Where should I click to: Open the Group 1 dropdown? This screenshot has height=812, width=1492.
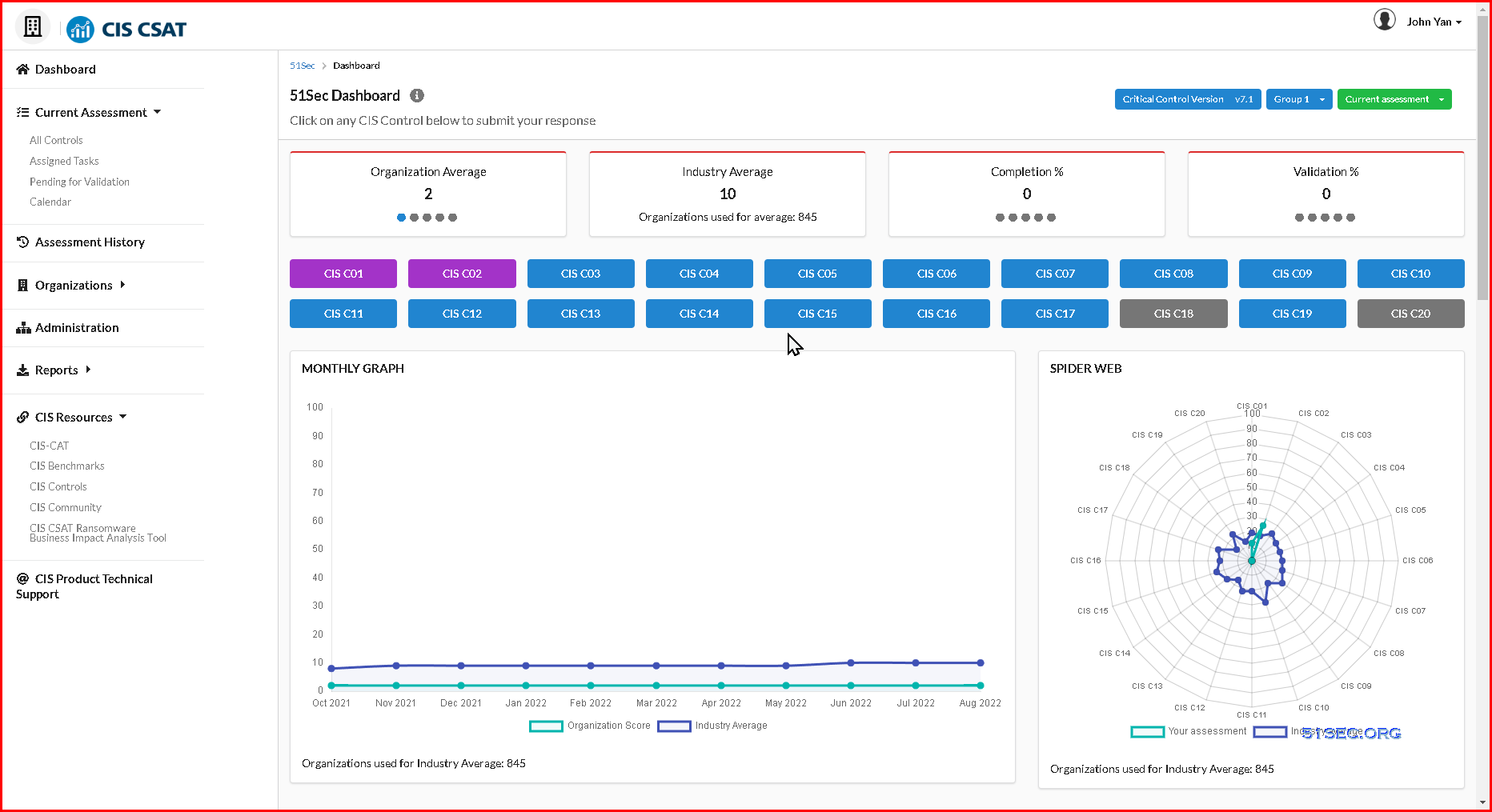(1299, 99)
